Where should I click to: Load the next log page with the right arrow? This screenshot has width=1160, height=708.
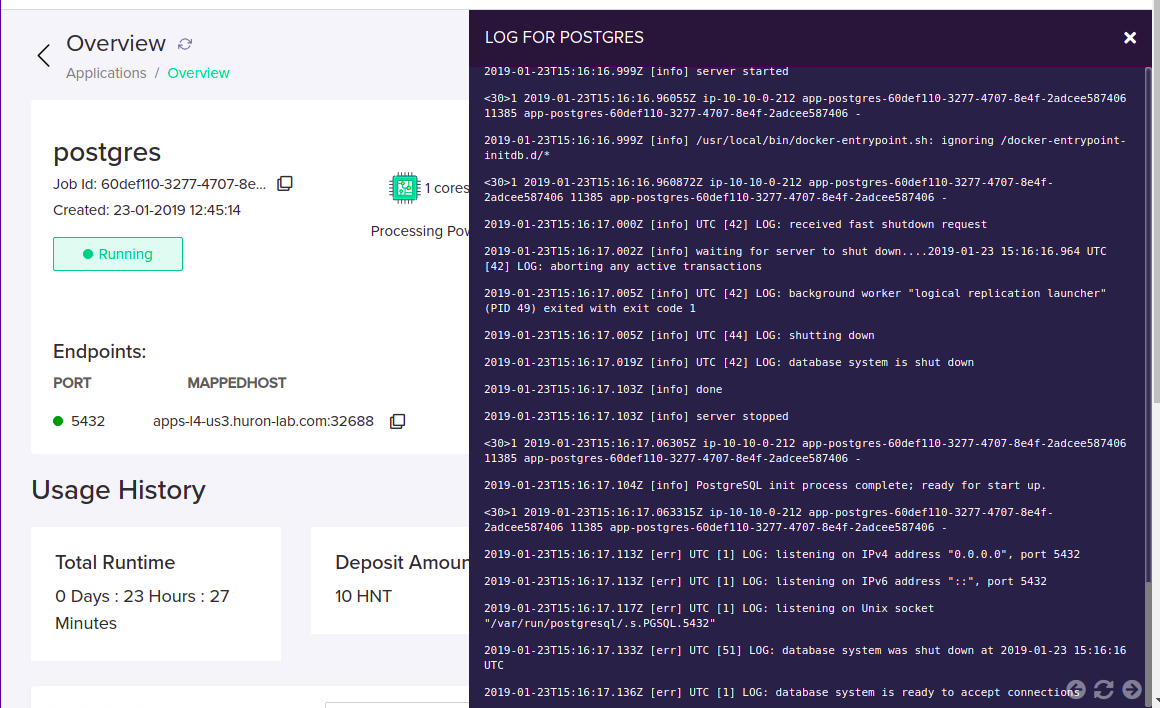coord(1132,690)
